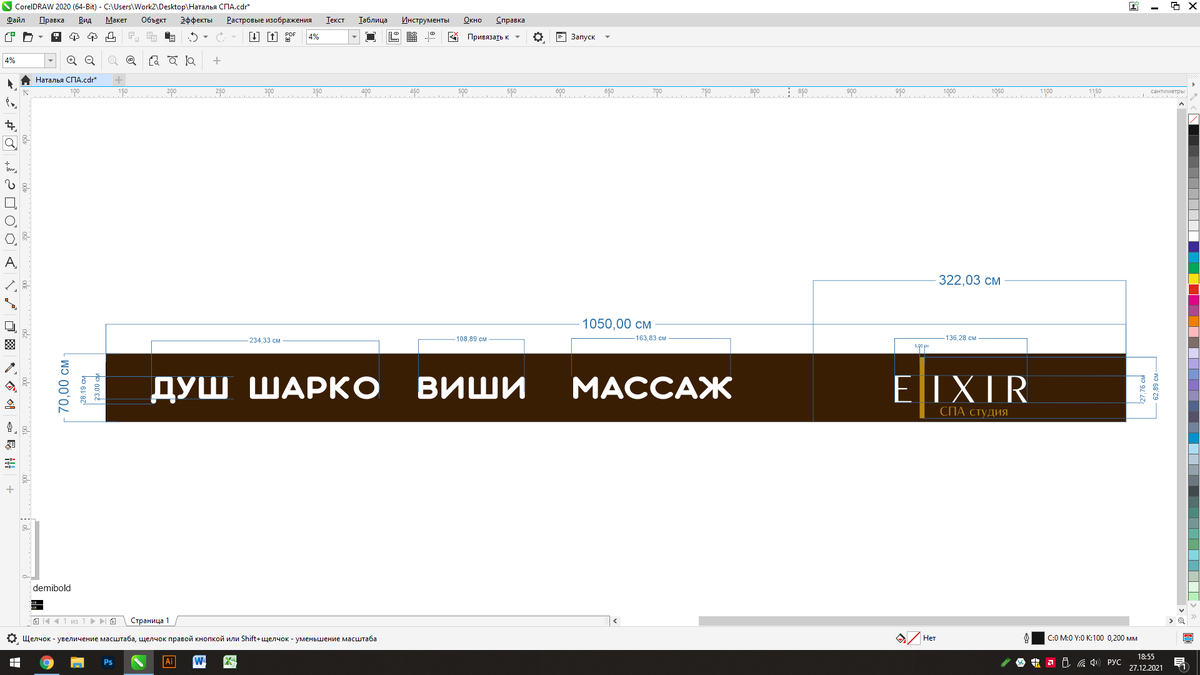Select the Polygon tool
Screen dimensions: 1200x675
point(10,239)
